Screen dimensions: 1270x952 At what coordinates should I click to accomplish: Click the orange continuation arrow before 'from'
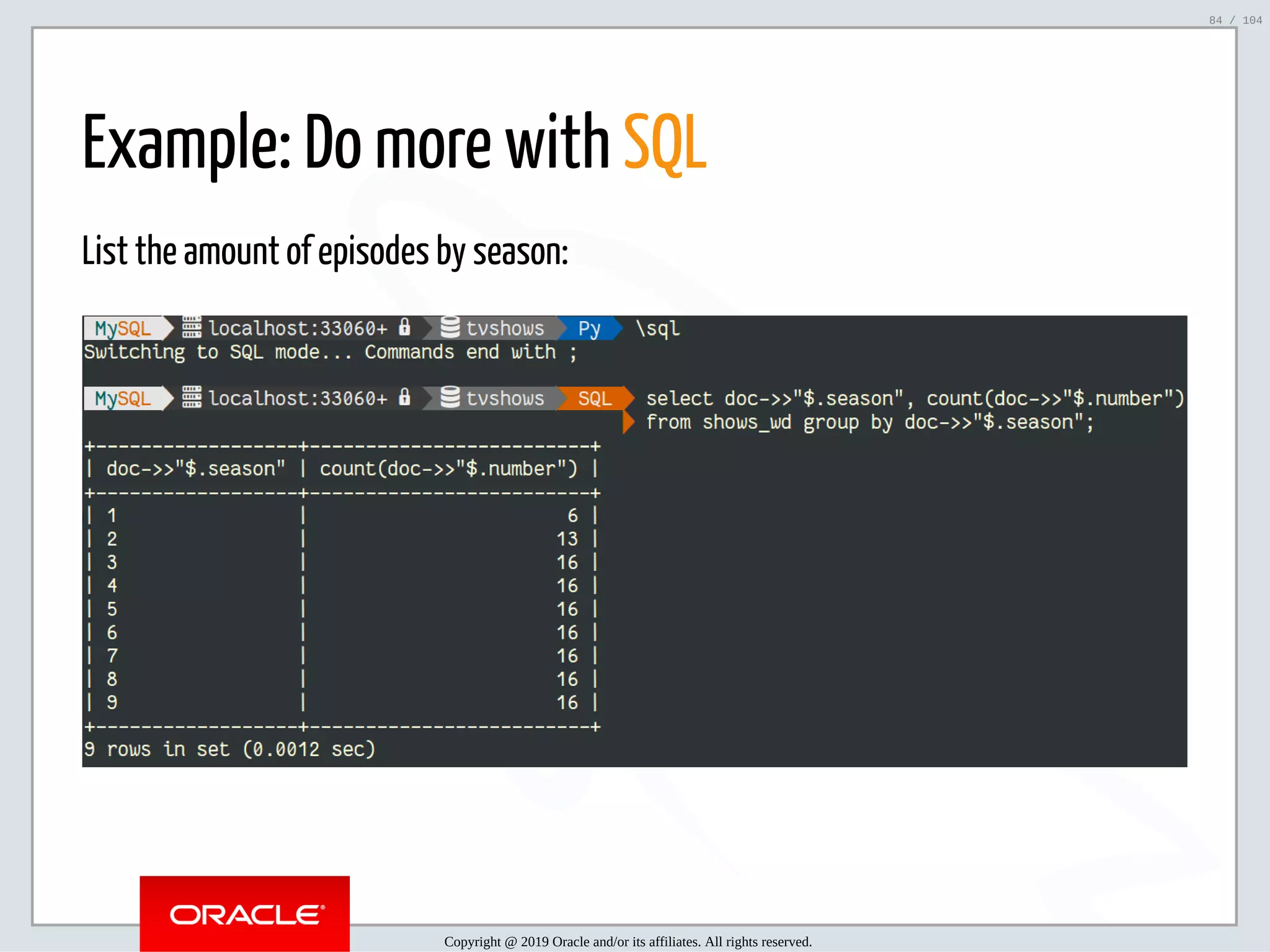628,422
